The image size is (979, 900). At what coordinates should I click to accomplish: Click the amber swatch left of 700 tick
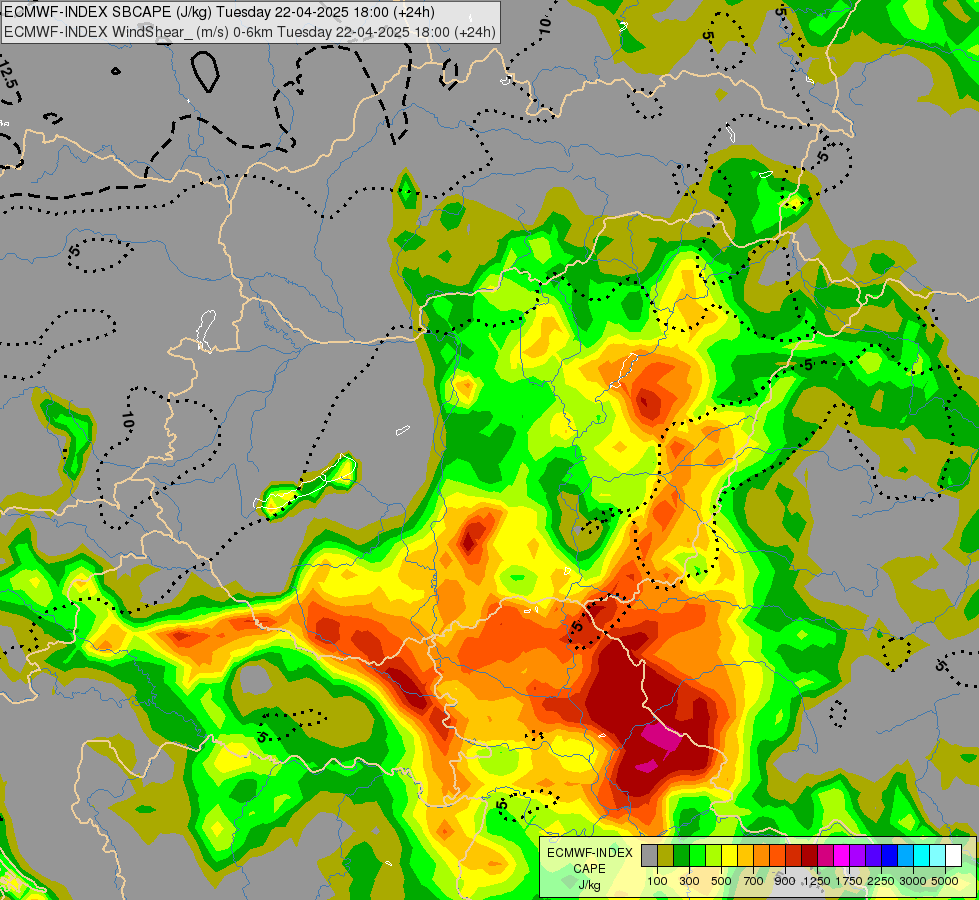point(746,855)
